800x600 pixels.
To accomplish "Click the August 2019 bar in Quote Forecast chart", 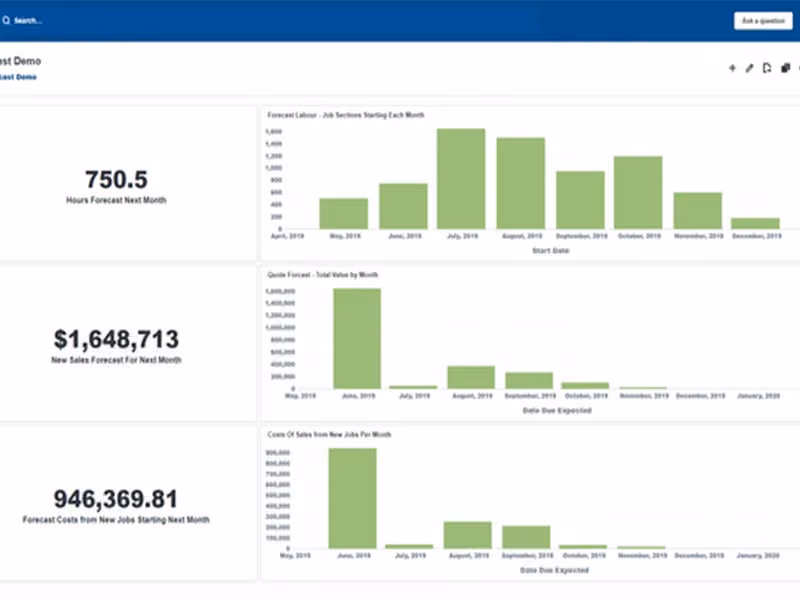I will (x=471, y=378).
